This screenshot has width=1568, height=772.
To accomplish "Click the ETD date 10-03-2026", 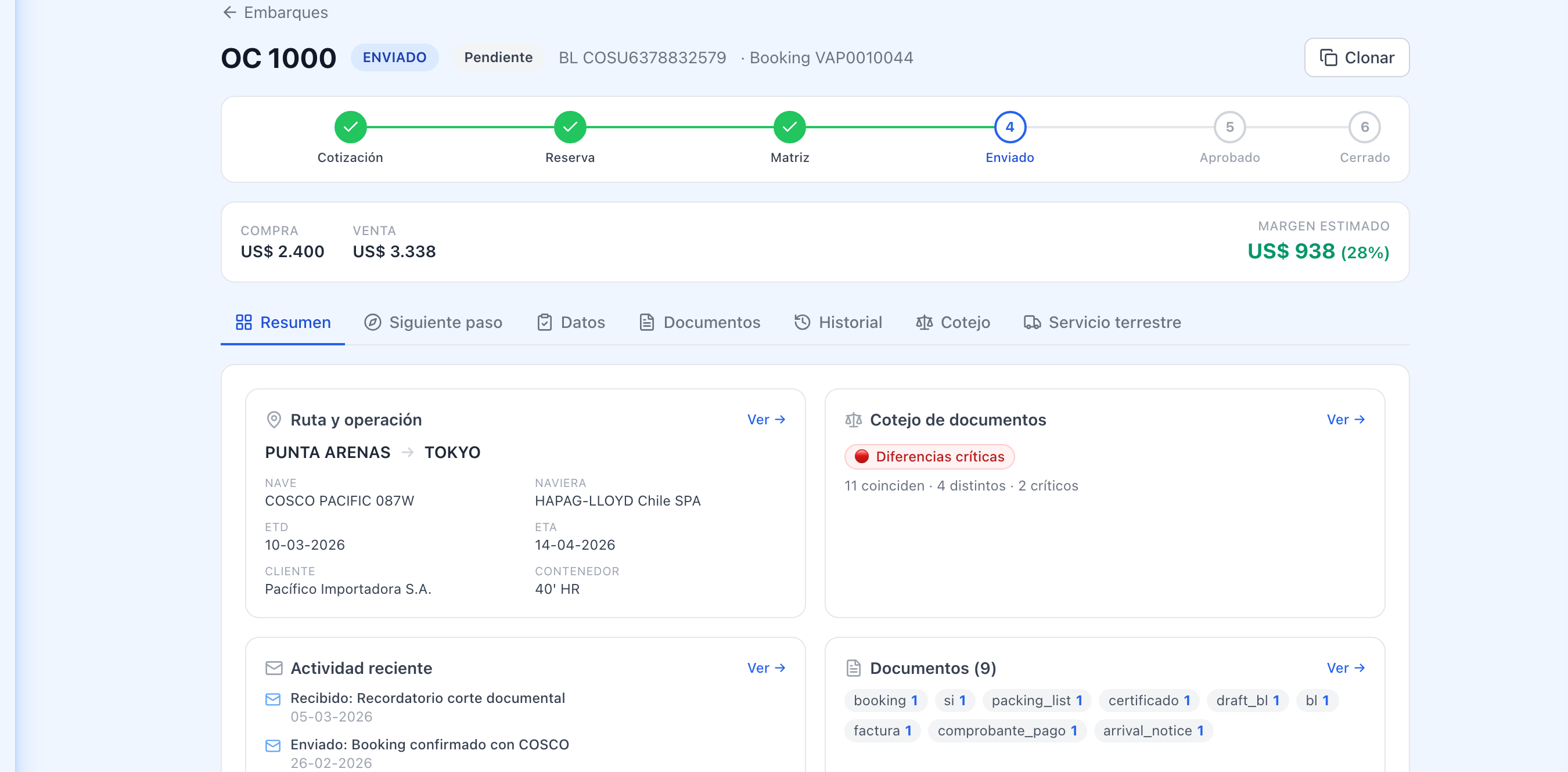I will click(x=304, y=545).
